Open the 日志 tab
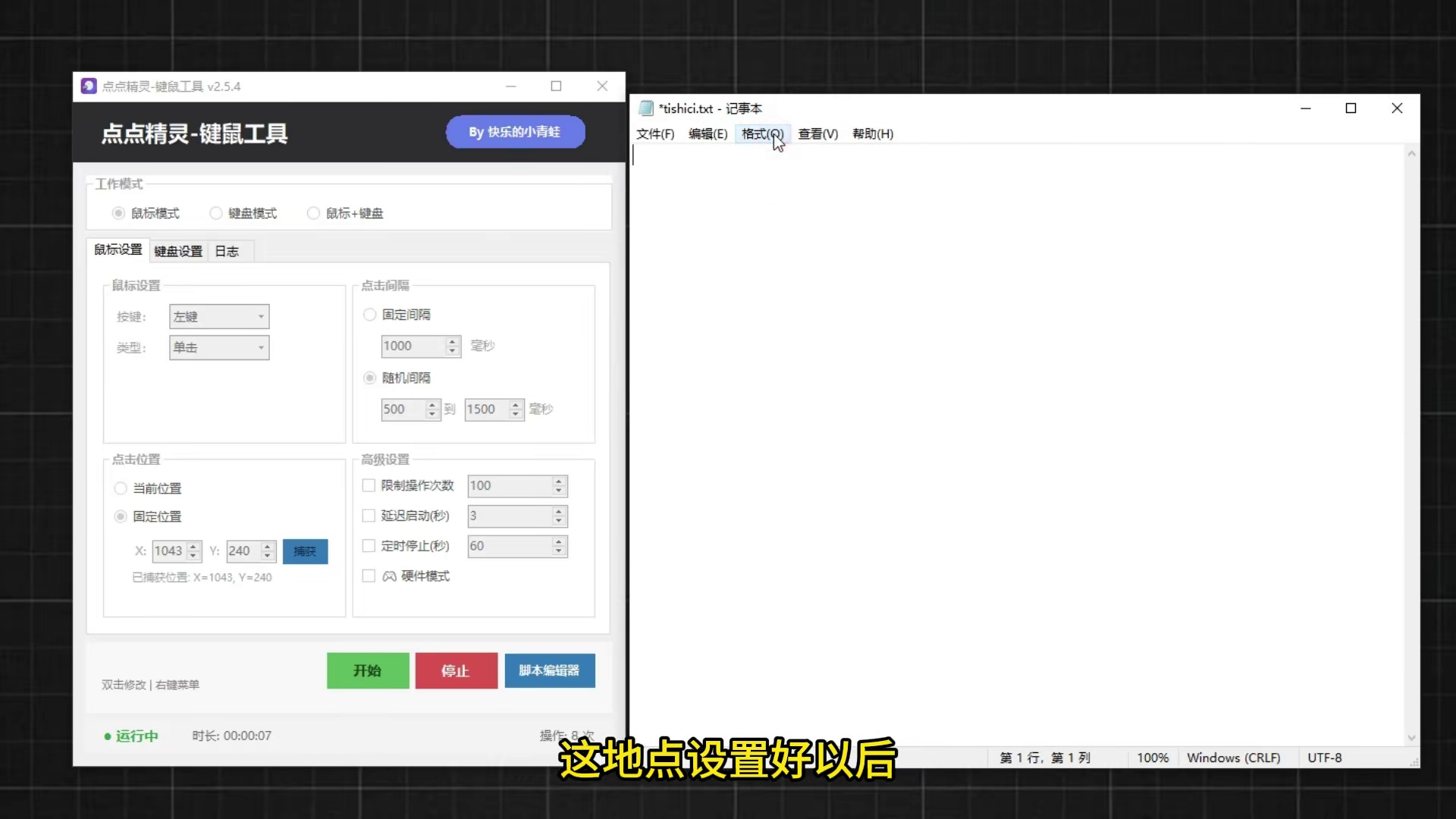 coord(227,251)
